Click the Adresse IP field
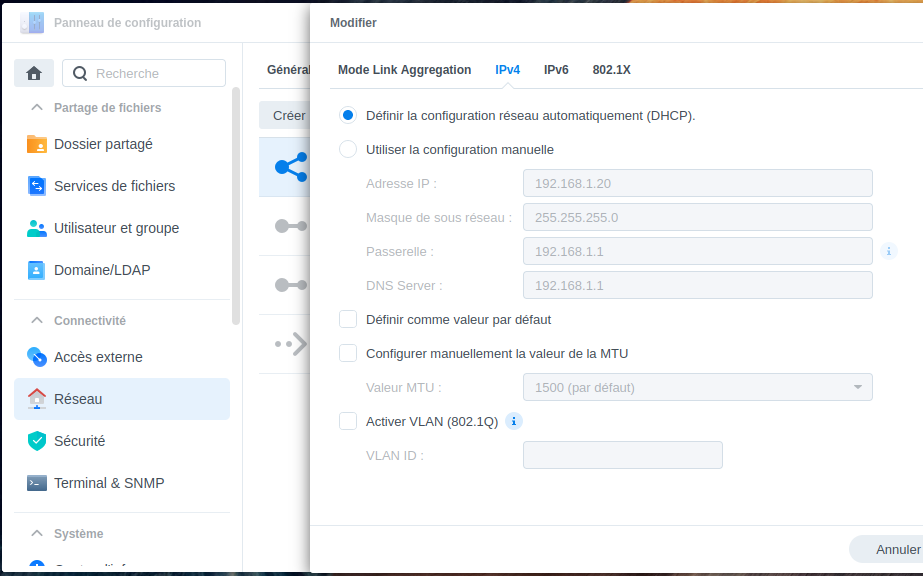 coord(698,184)
